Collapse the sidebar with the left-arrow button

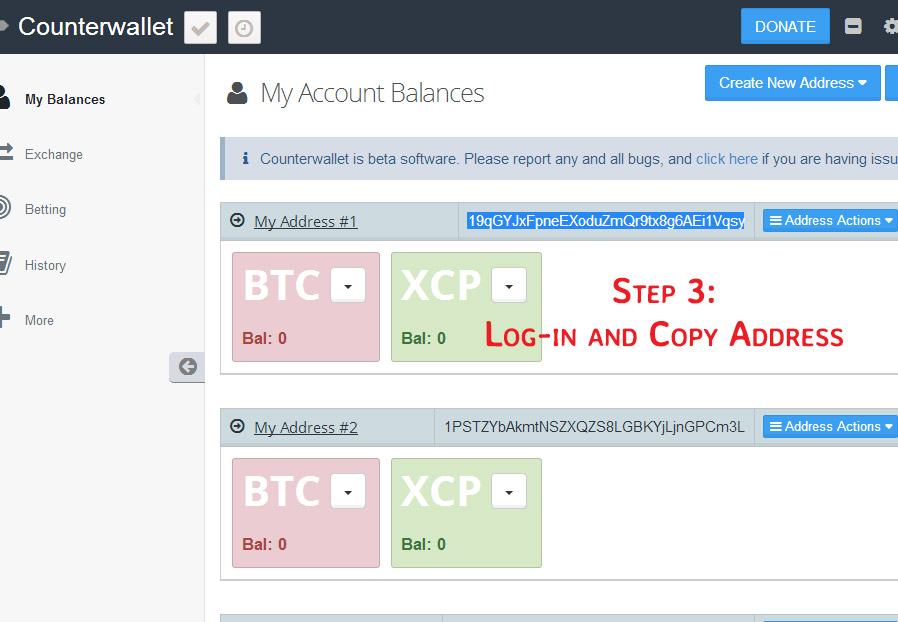click(x=187, y=367)
